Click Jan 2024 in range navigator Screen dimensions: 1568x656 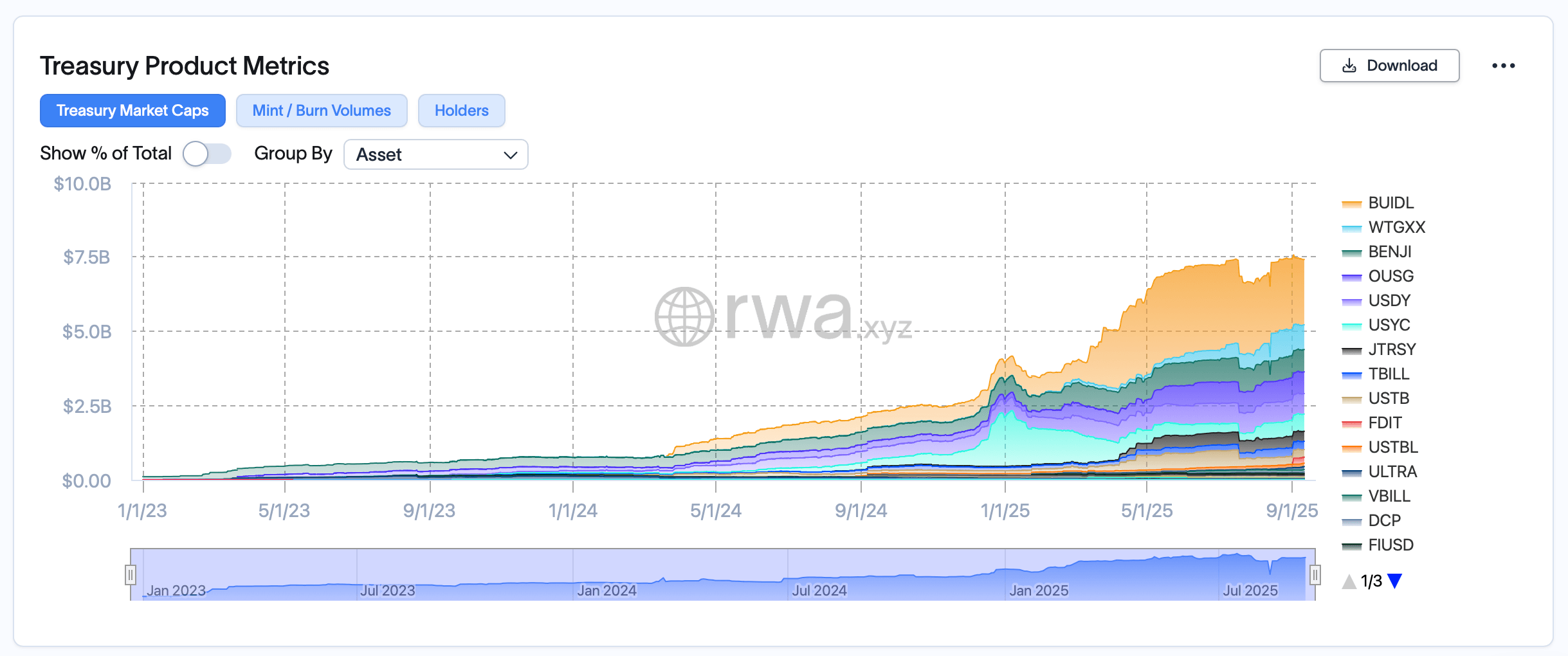(x=606, y=590)
